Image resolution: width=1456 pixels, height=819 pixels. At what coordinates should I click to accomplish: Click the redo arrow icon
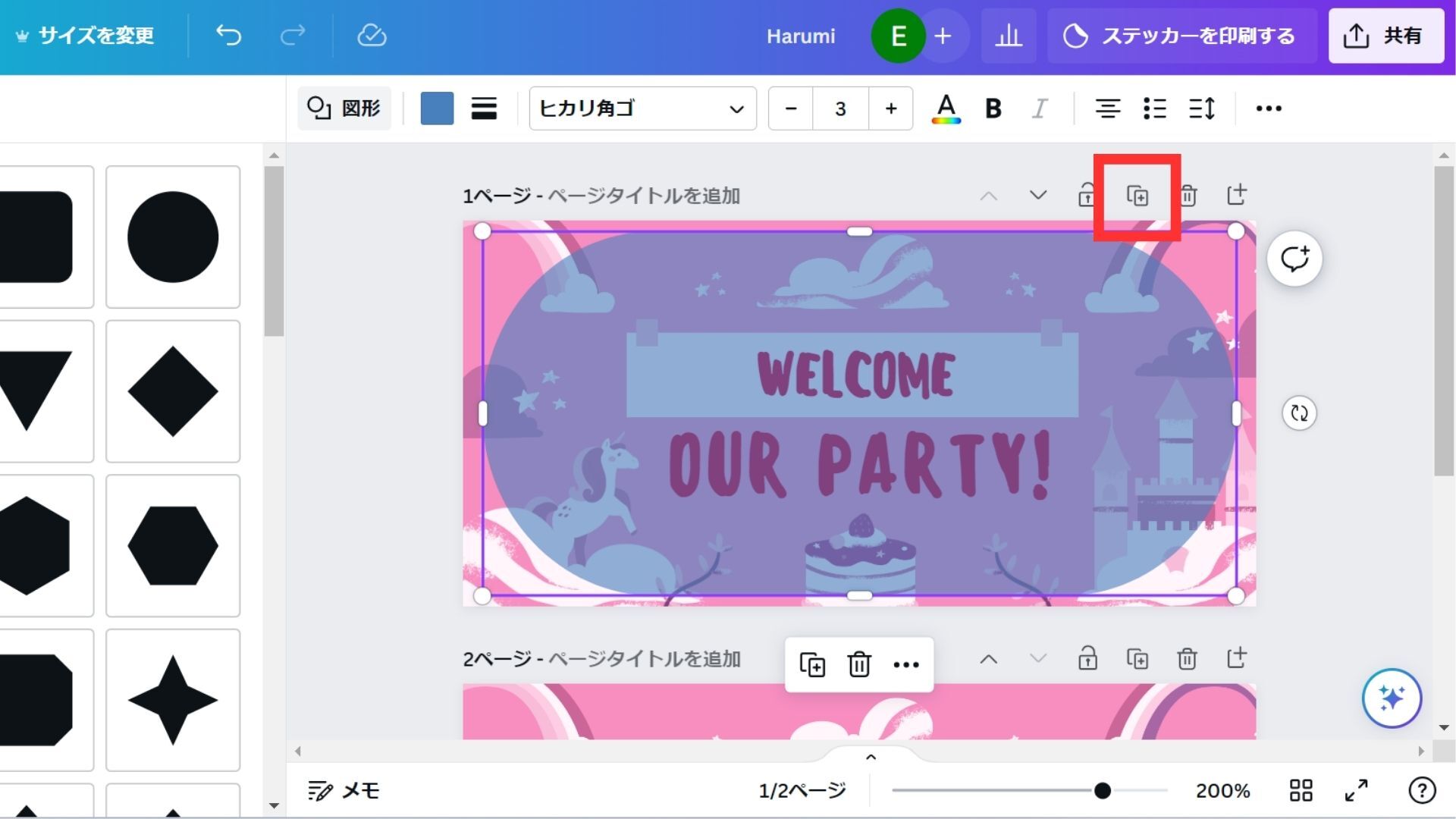(x=292, y=36)
